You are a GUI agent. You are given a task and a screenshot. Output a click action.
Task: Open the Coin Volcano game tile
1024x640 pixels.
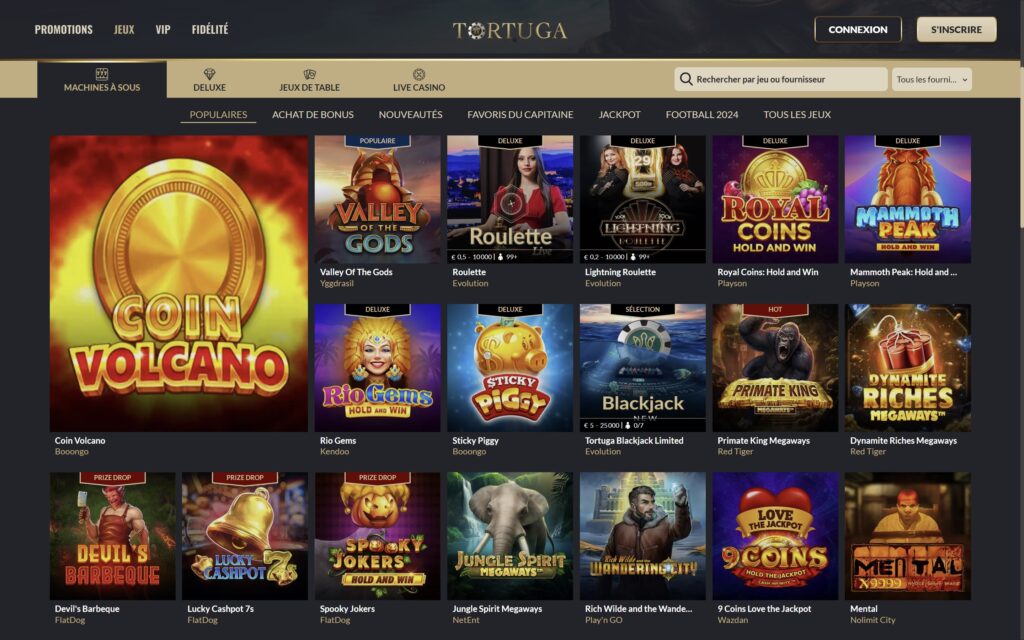point(178,283)
